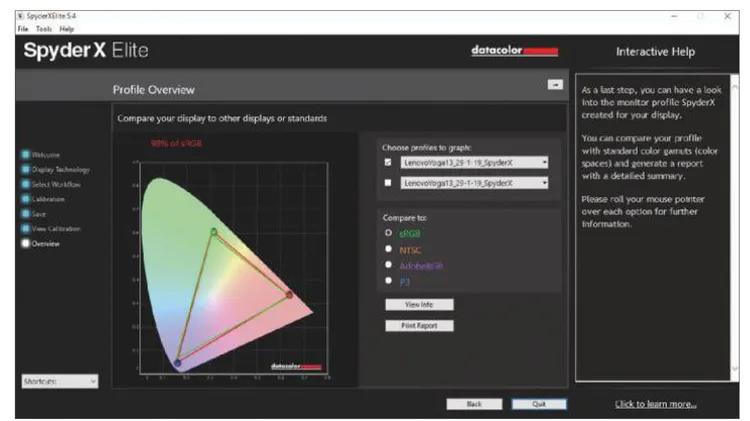Screen dimensions: 750x421
Task: Open the Shortcuts dropdown
Action: pyautogui.click(x=60, y=381)
